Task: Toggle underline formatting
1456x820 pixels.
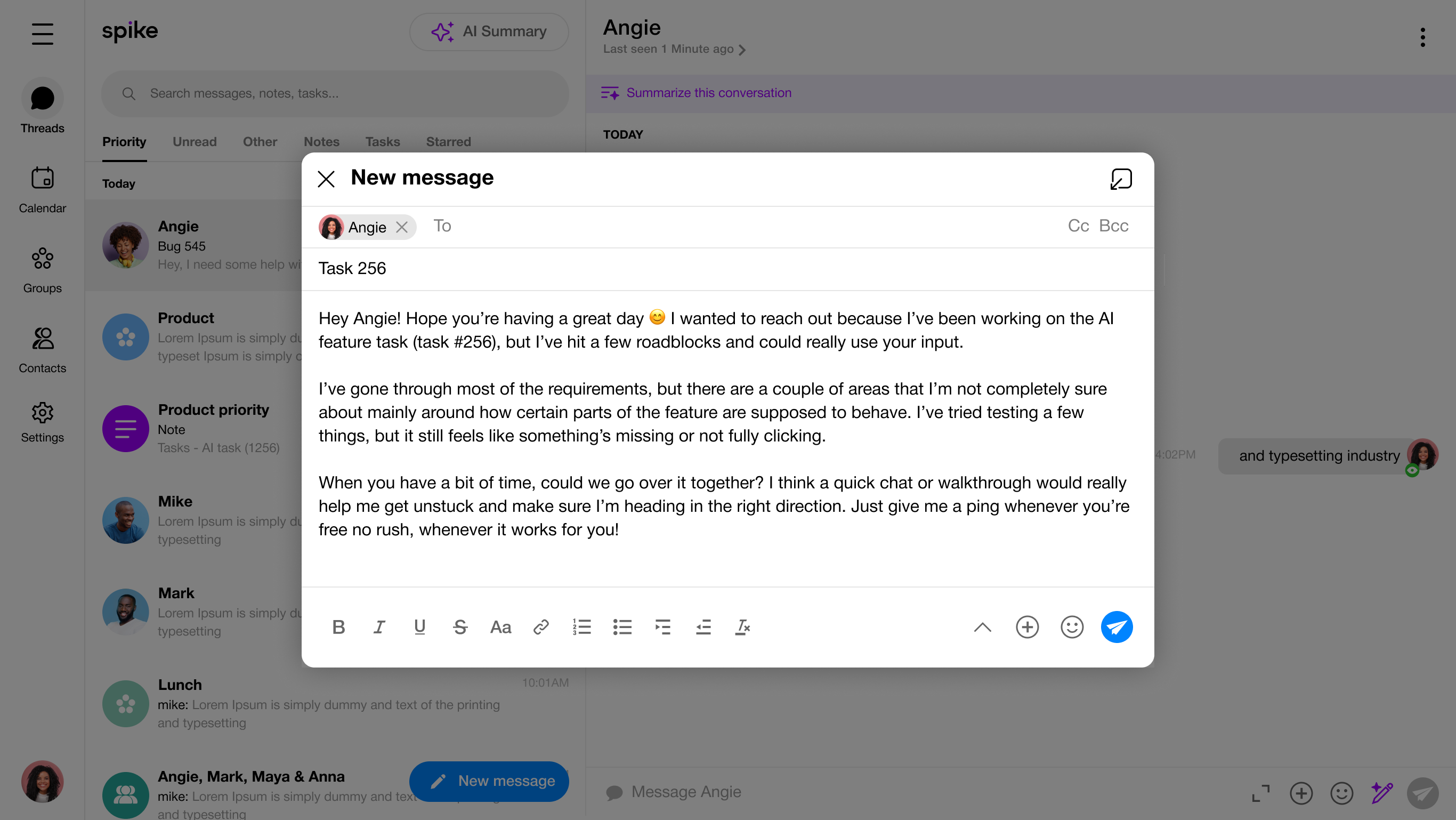Action: coord(419,626)
